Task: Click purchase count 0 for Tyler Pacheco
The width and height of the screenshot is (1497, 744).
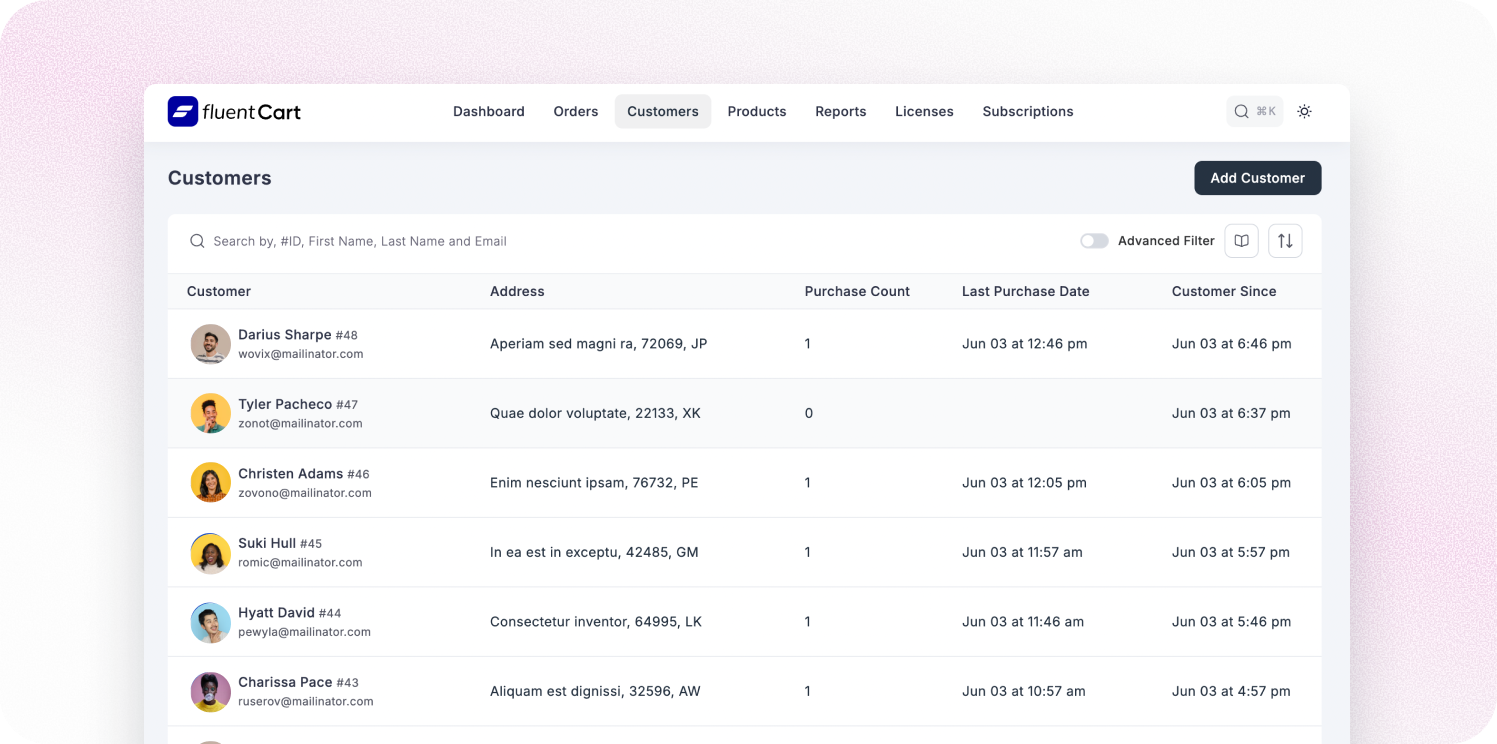Action: click(809, 413)
